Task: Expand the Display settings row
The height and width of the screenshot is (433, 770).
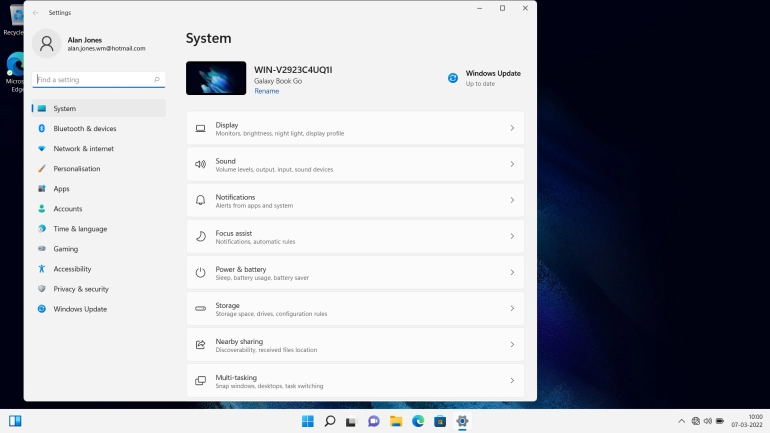Action: click(355, 128)
